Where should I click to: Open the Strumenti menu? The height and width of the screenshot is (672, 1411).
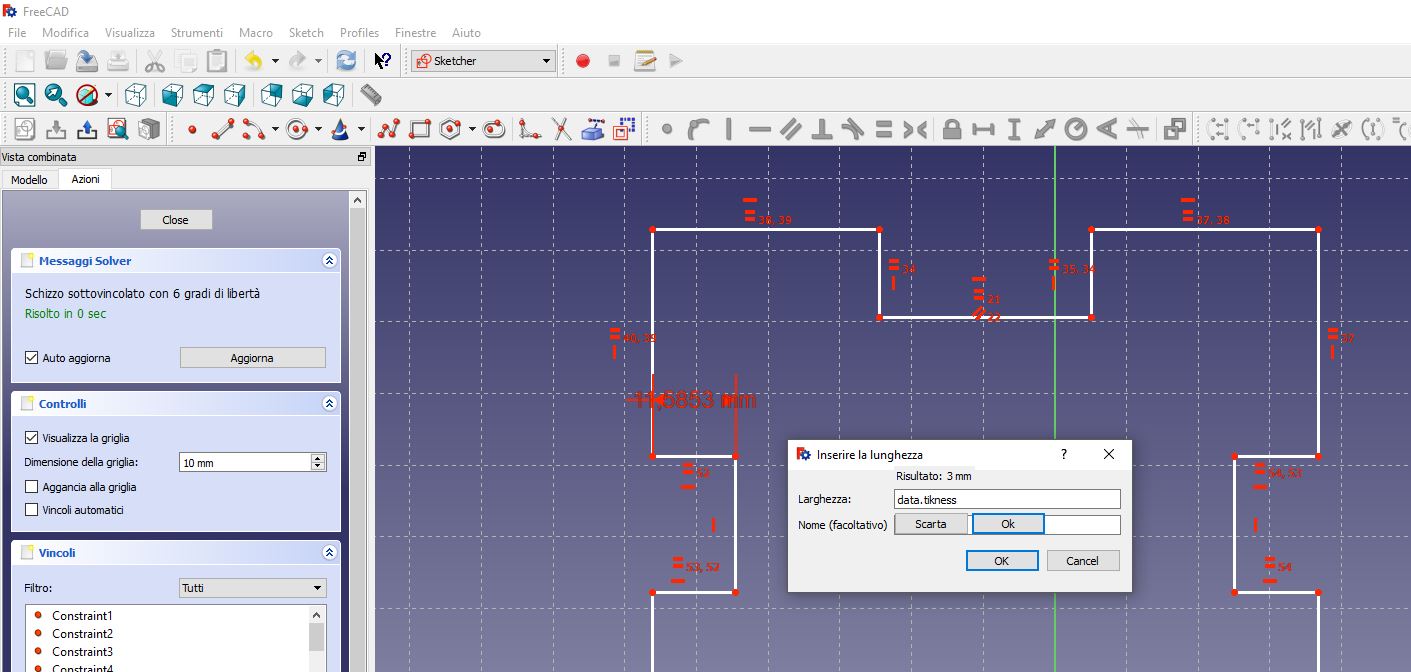coord(197,33)
